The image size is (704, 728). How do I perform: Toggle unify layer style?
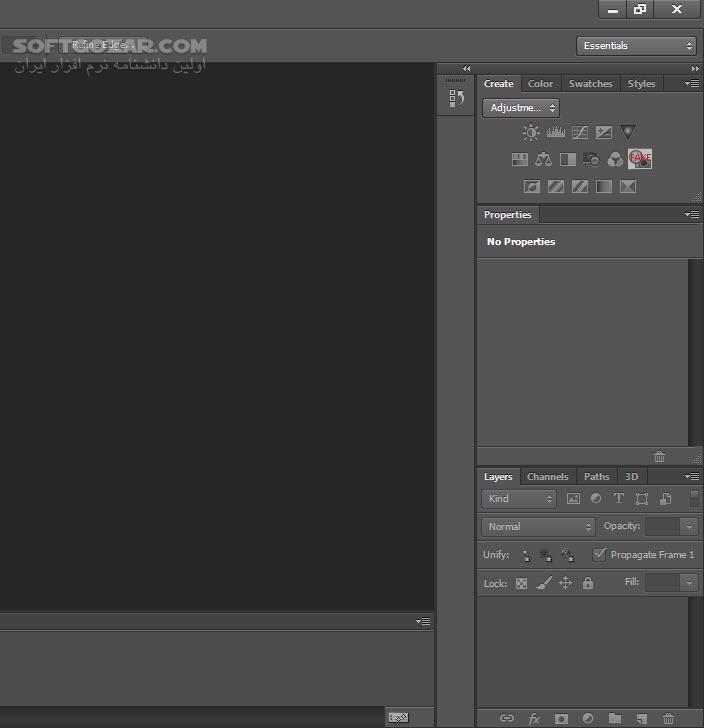[567, 555]
